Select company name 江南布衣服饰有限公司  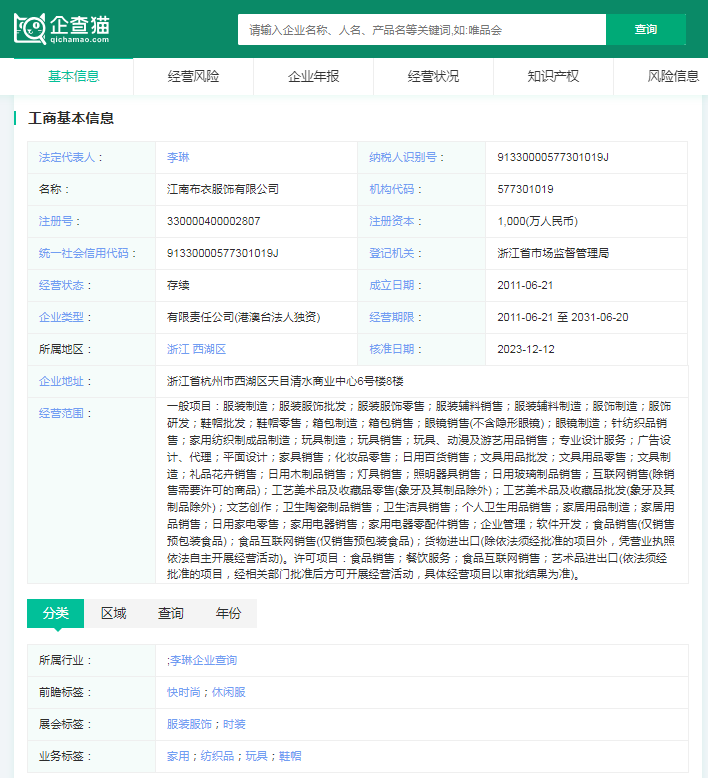[223, 189]
